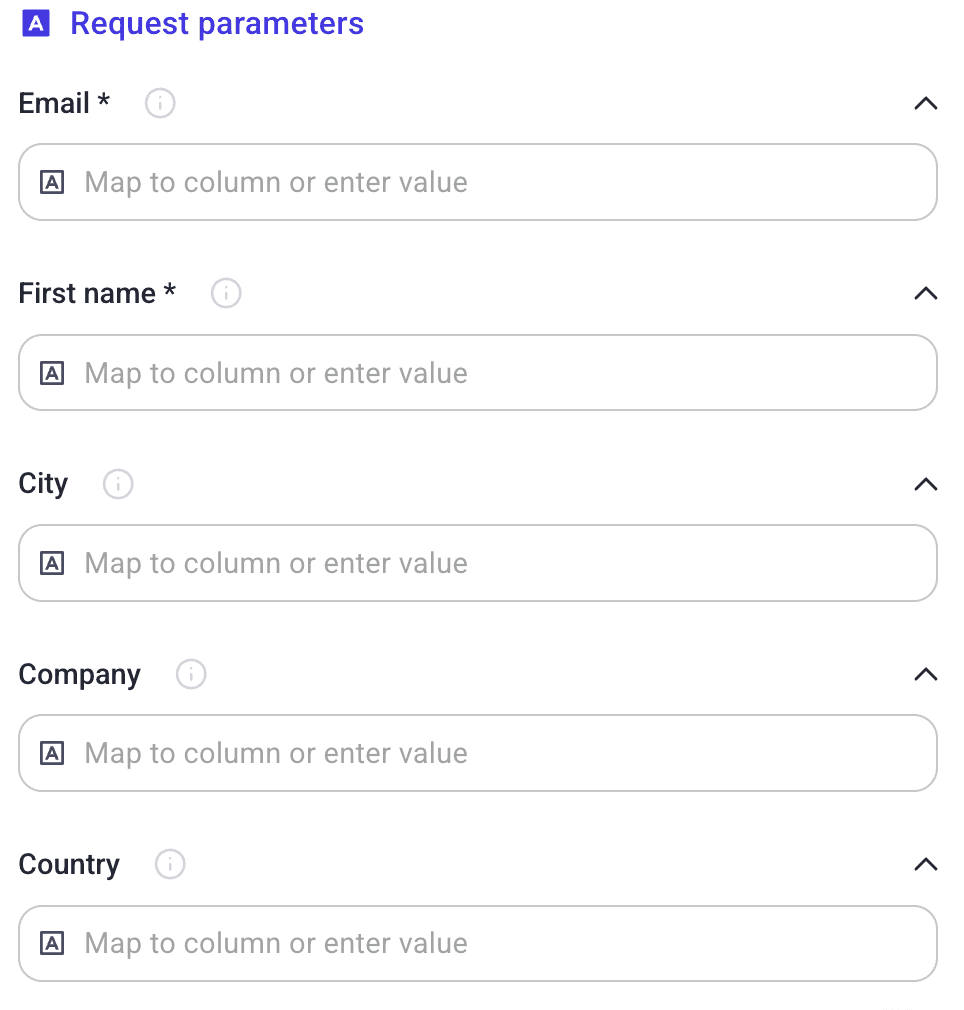Image resolution: width=964 pixels, height=1010 pixels.
Task: Click the "A" icon inside the City input
Action: coord(51,563)
